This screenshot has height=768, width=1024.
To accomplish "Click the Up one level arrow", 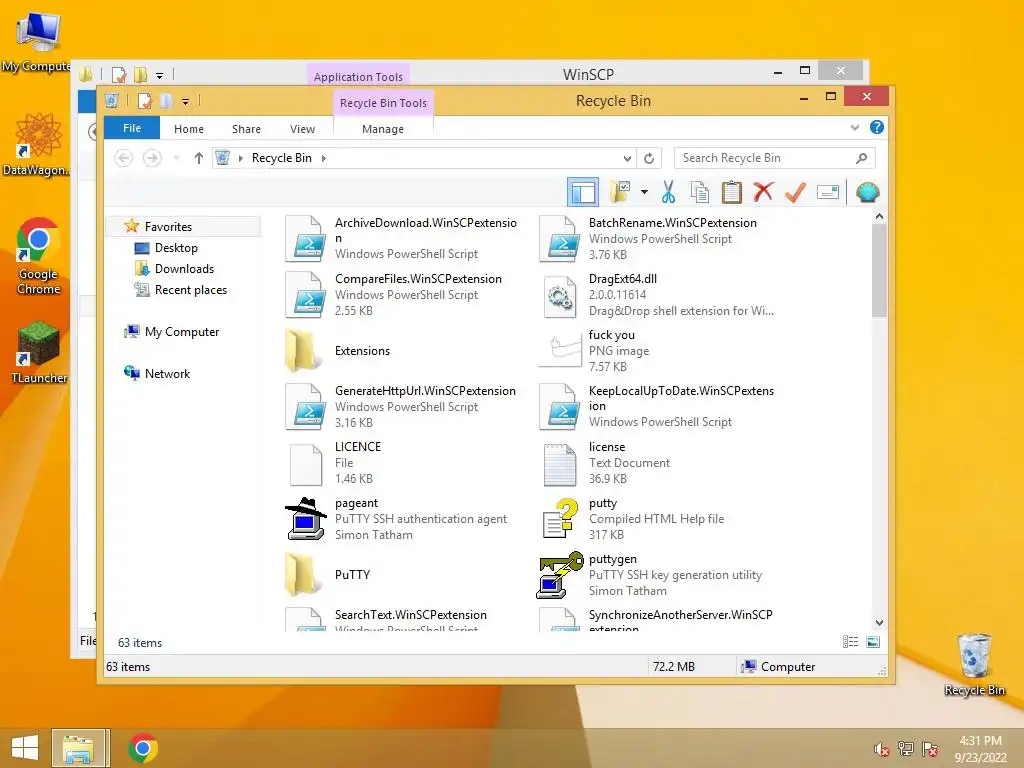I will [199, 157].
